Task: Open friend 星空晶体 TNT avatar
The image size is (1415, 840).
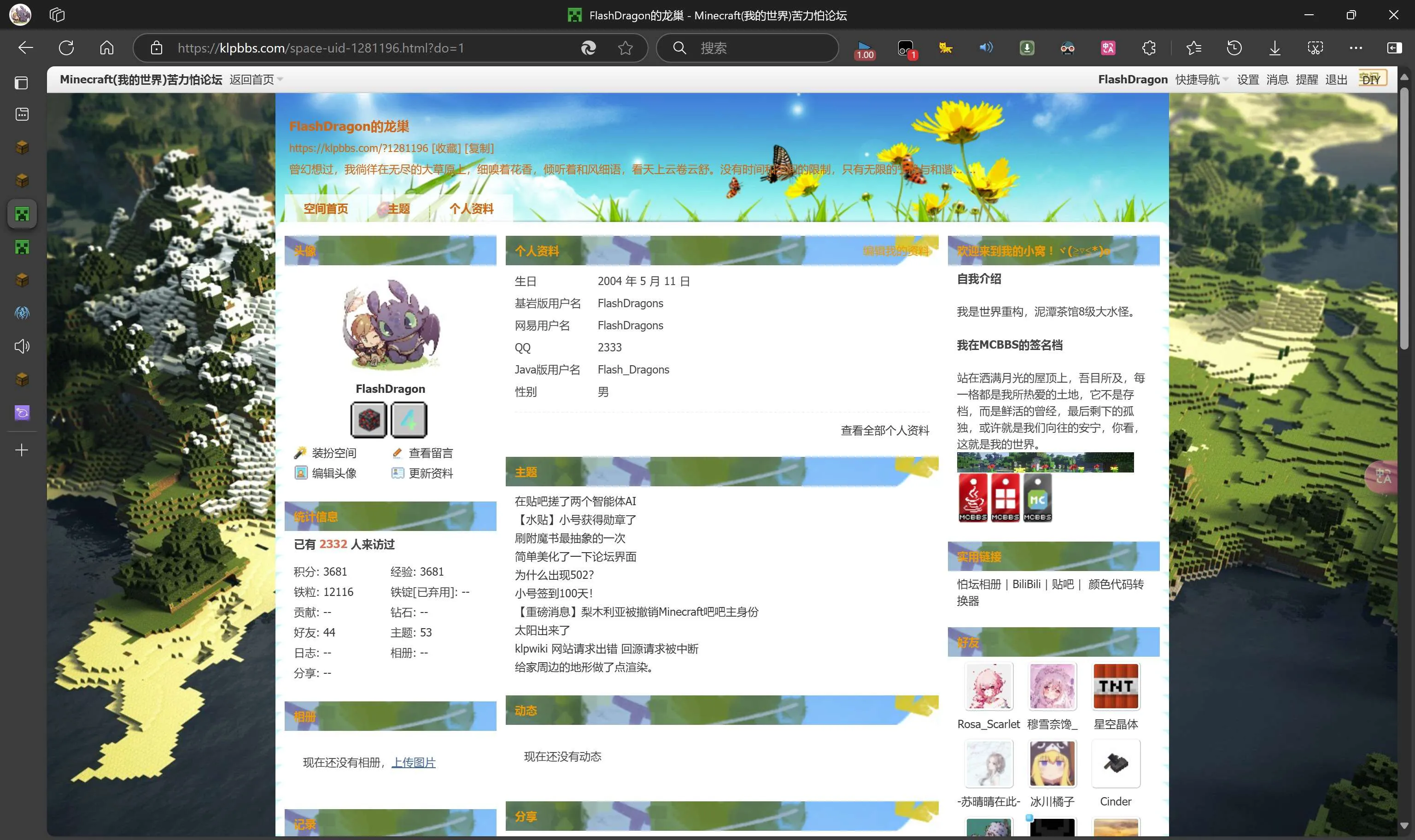Action: click(x=1116, y=687)
